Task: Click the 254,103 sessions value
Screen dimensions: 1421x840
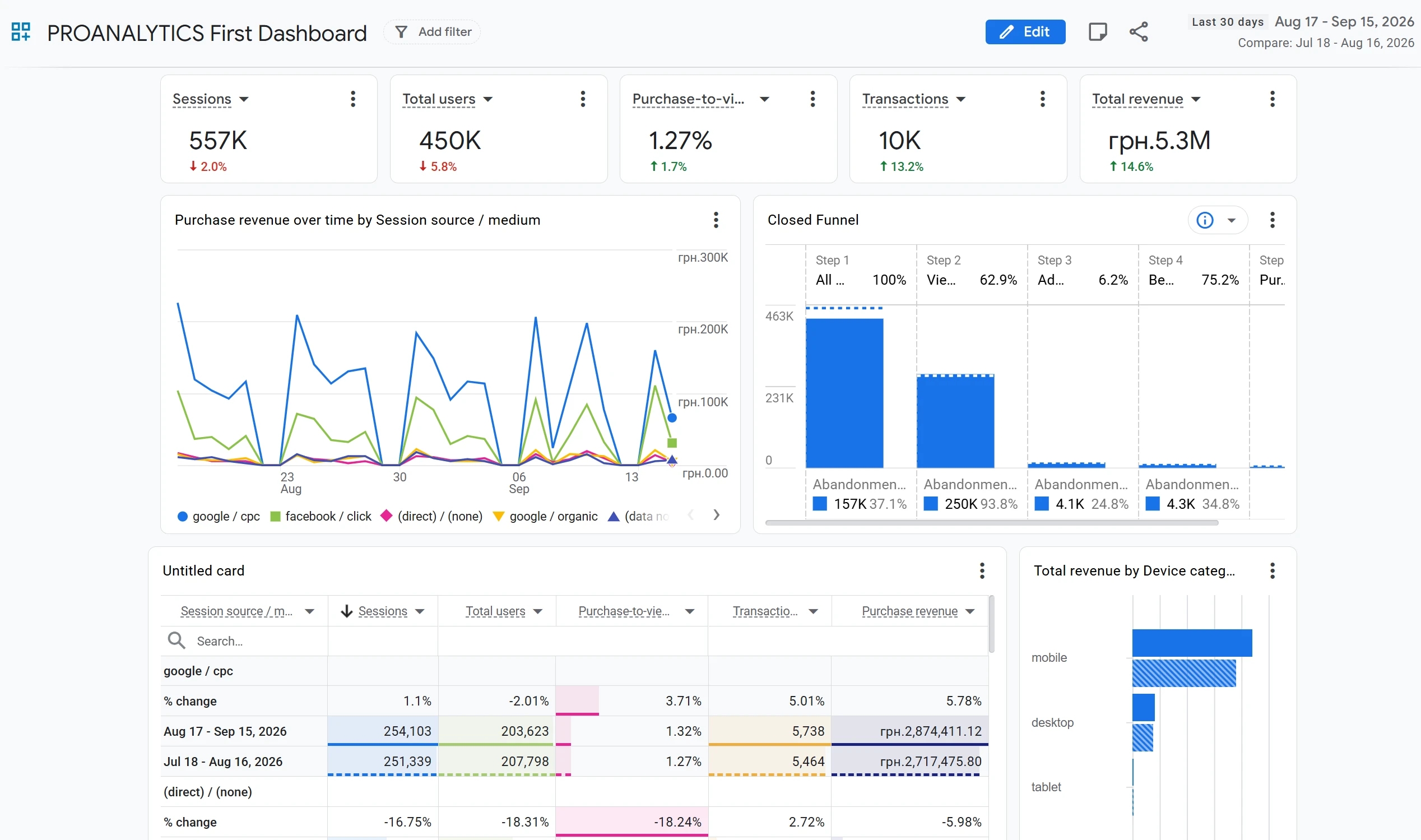Action: (x=407, y=731)
